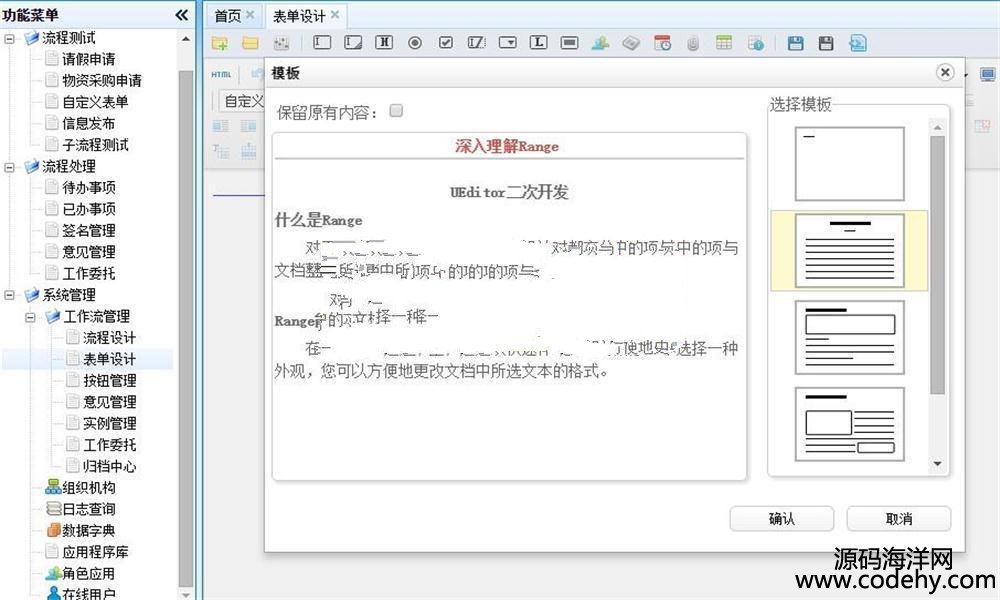Switch to the 首页 tab

pos(228,15)
